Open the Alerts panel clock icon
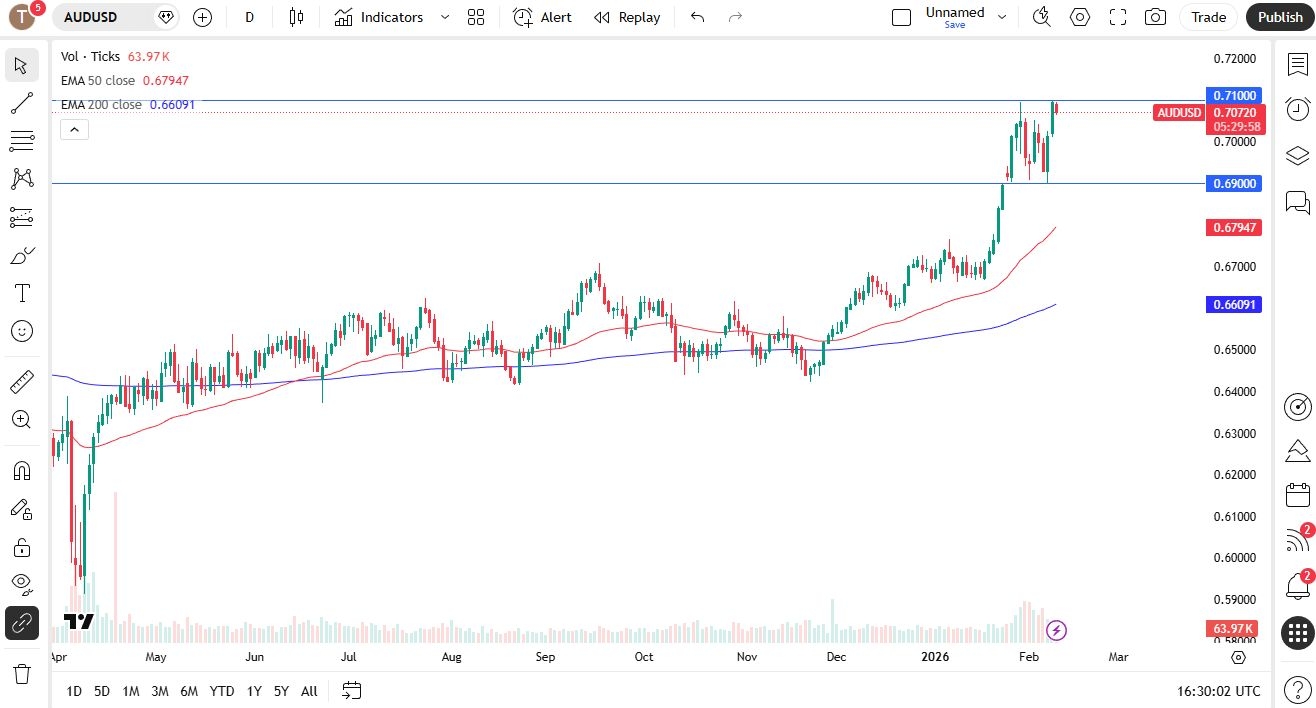Image resolution: width=1316 pixels, height=708 pixels. [1297, 110]
